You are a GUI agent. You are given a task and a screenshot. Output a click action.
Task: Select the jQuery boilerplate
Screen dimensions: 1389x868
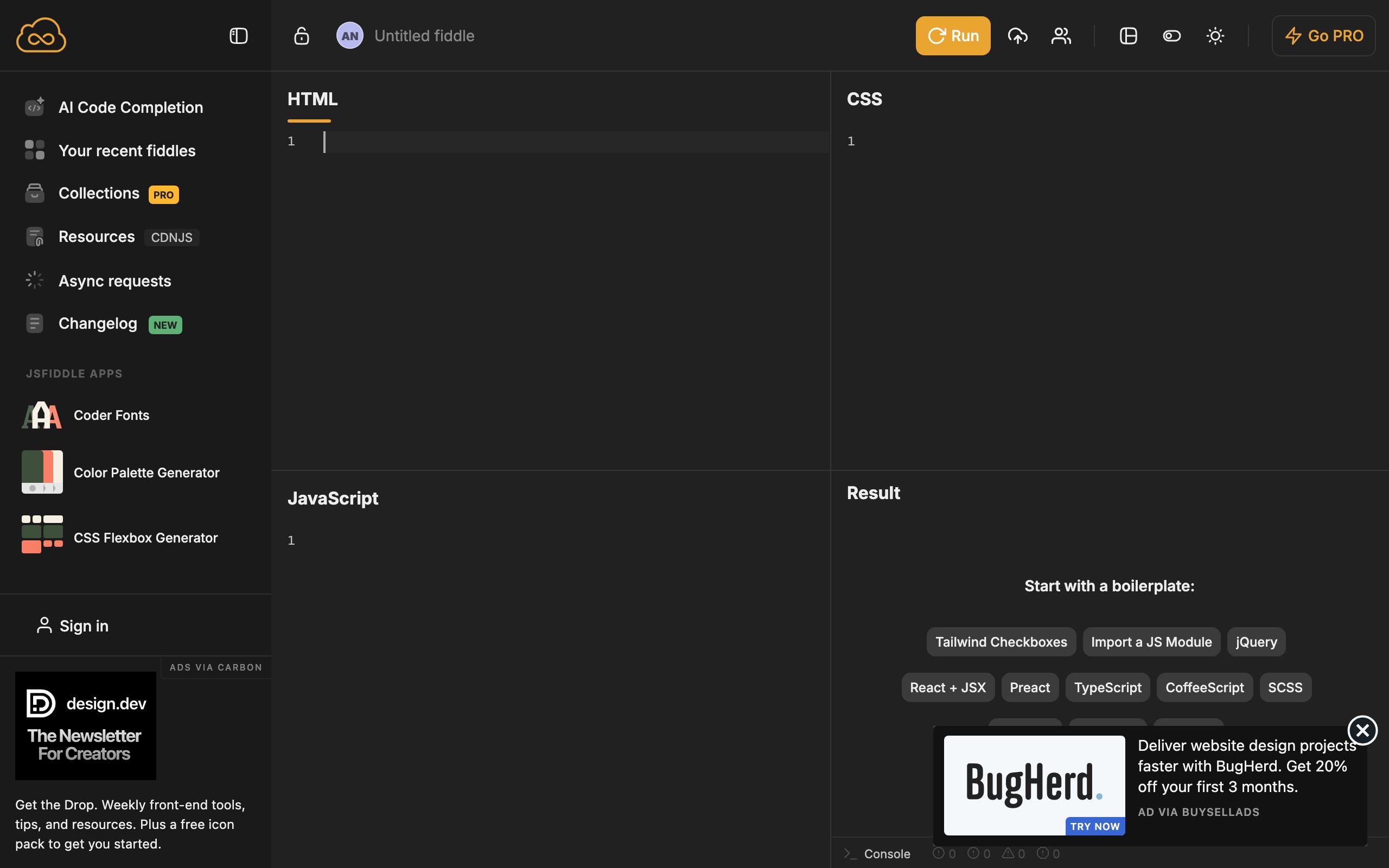point(1257,642)
